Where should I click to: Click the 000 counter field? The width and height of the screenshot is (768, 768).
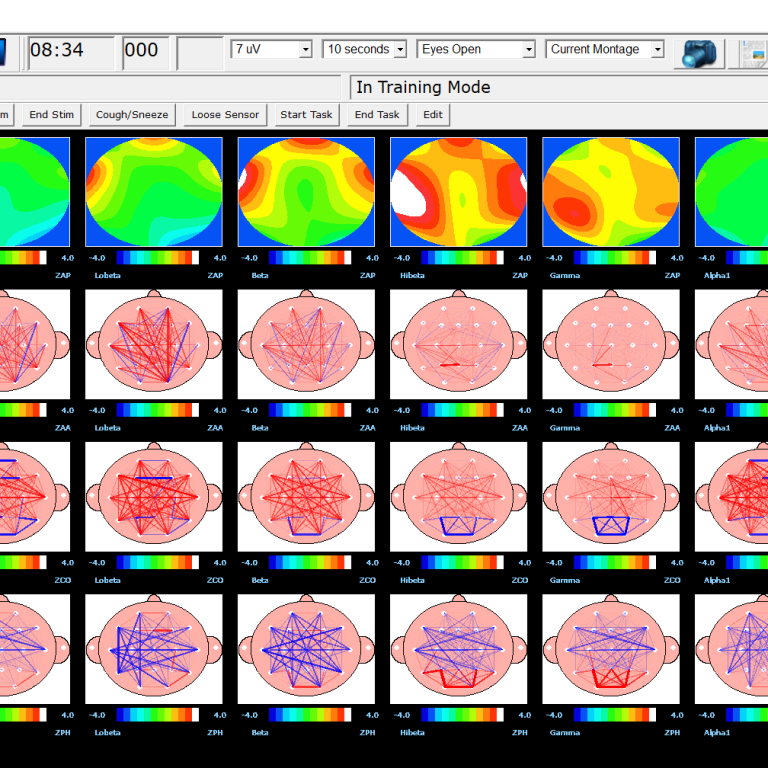coord(146,53)
